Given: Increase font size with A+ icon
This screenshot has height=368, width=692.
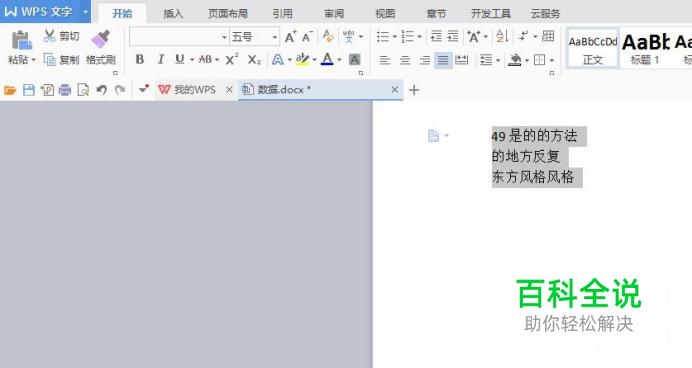Looking at the screenshot, I should coord(290,37).
